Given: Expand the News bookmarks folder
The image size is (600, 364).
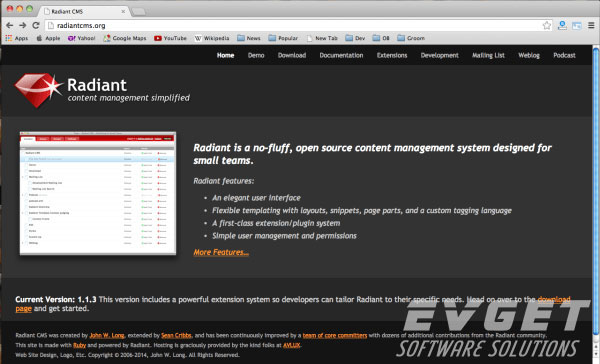Looking at the screenshot, I should (x=249, y=38).
